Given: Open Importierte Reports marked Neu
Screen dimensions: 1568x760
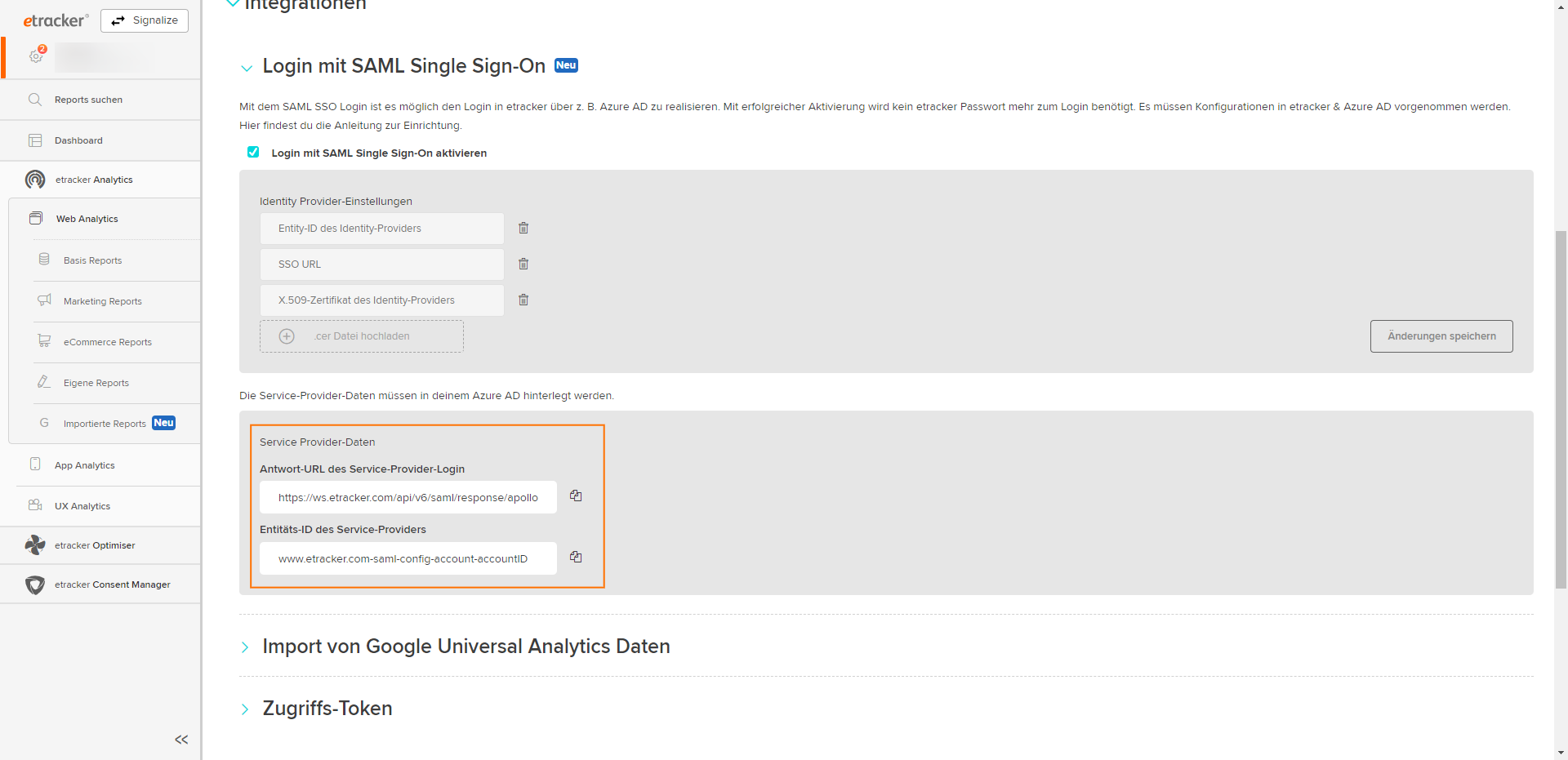Looking at the screenshot, I should [x=105, y=423].
